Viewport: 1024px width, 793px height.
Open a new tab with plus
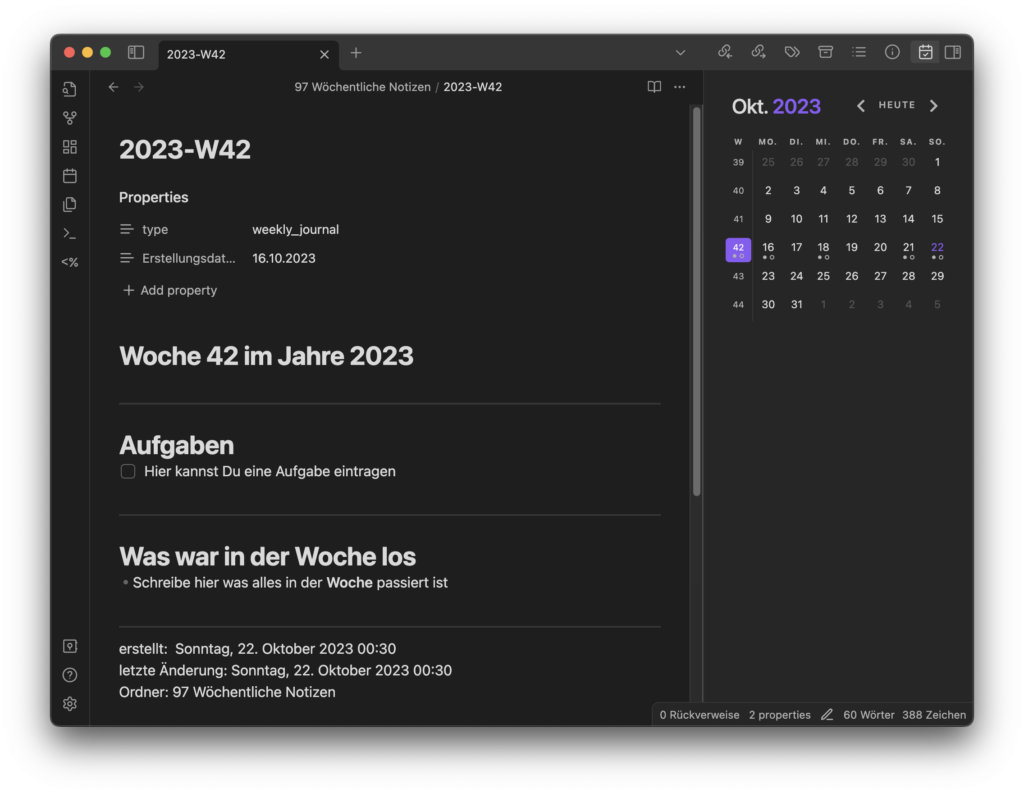tap(356, 53)
